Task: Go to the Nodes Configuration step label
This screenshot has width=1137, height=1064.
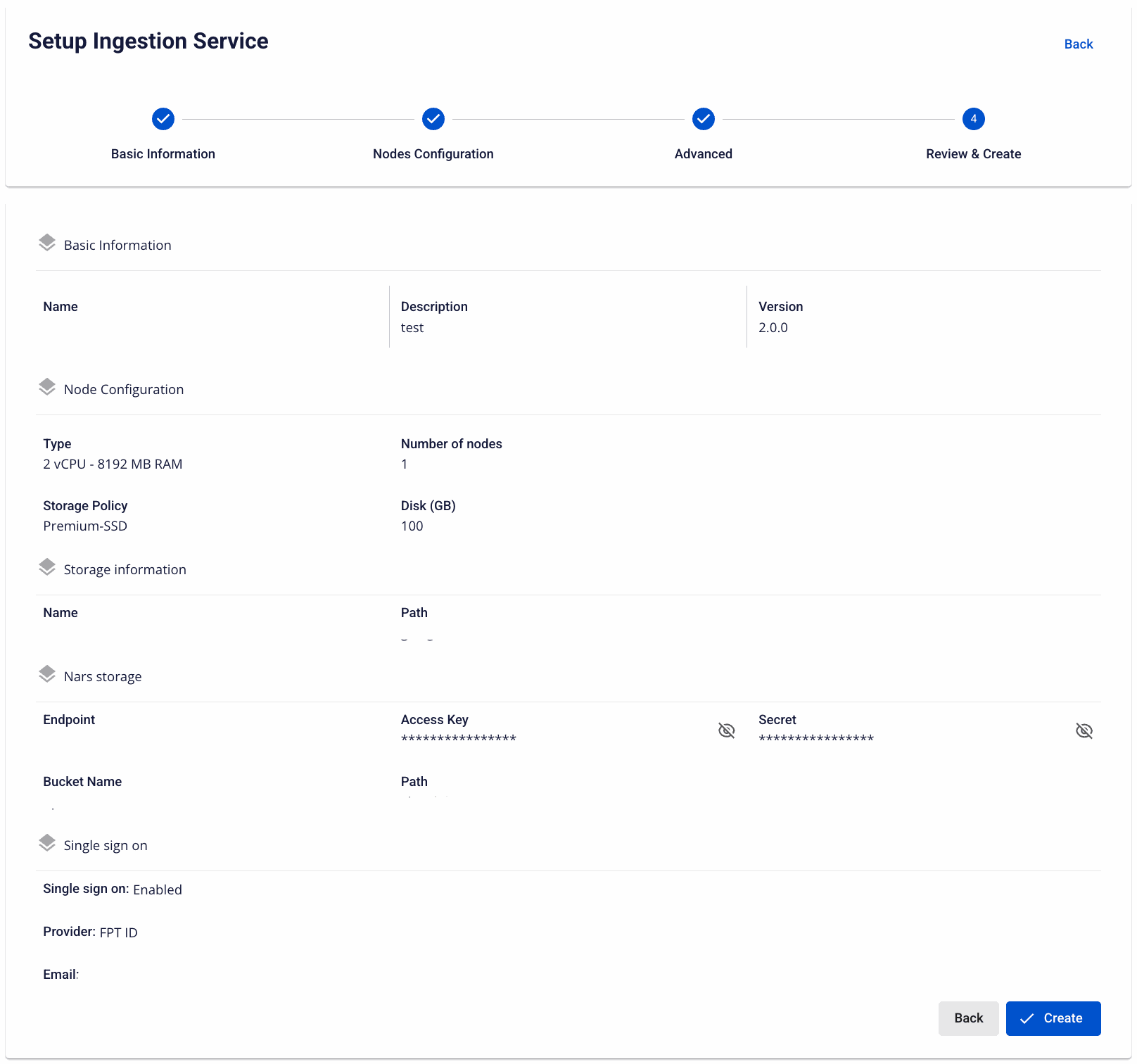Action: tap(433, 154)
